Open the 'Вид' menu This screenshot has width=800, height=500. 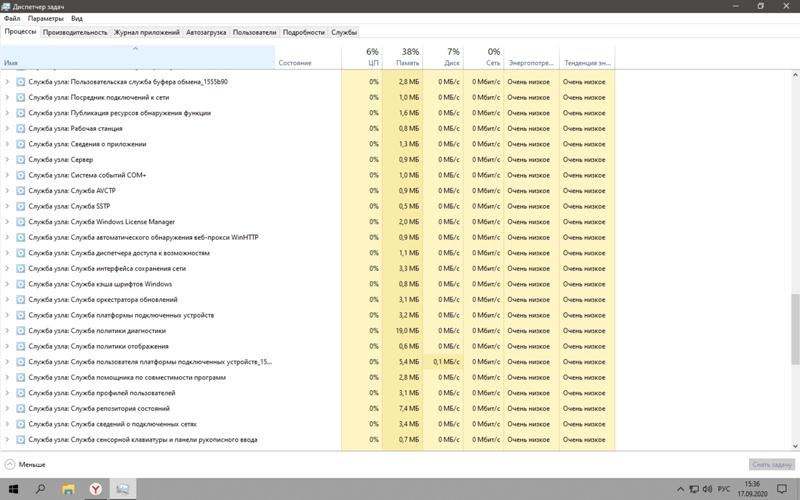coord(77,18)
